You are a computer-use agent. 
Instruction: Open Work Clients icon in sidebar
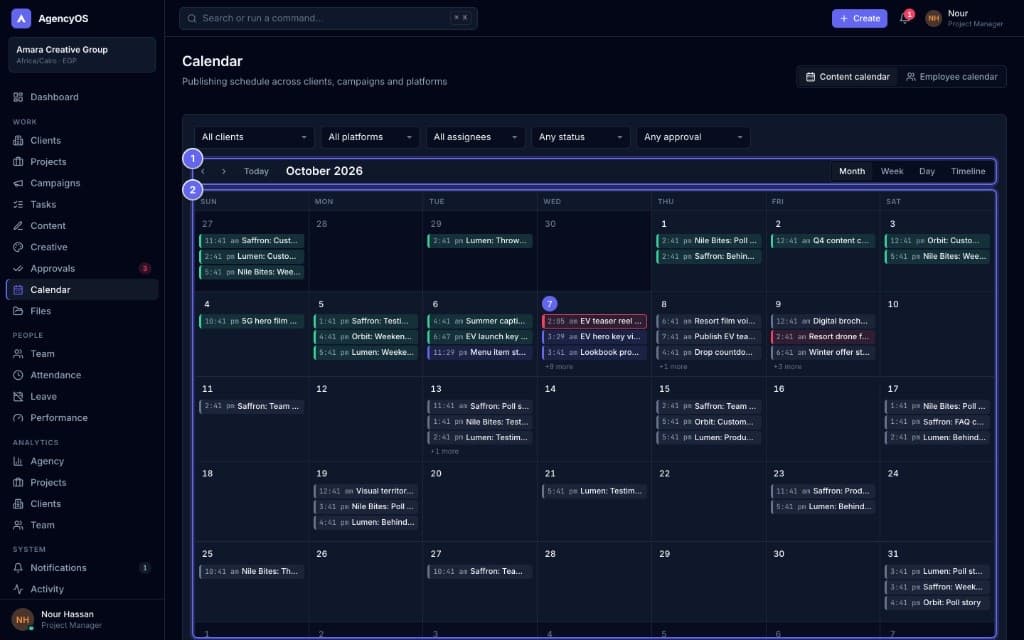pyautogui.click(x=18, y=140)
